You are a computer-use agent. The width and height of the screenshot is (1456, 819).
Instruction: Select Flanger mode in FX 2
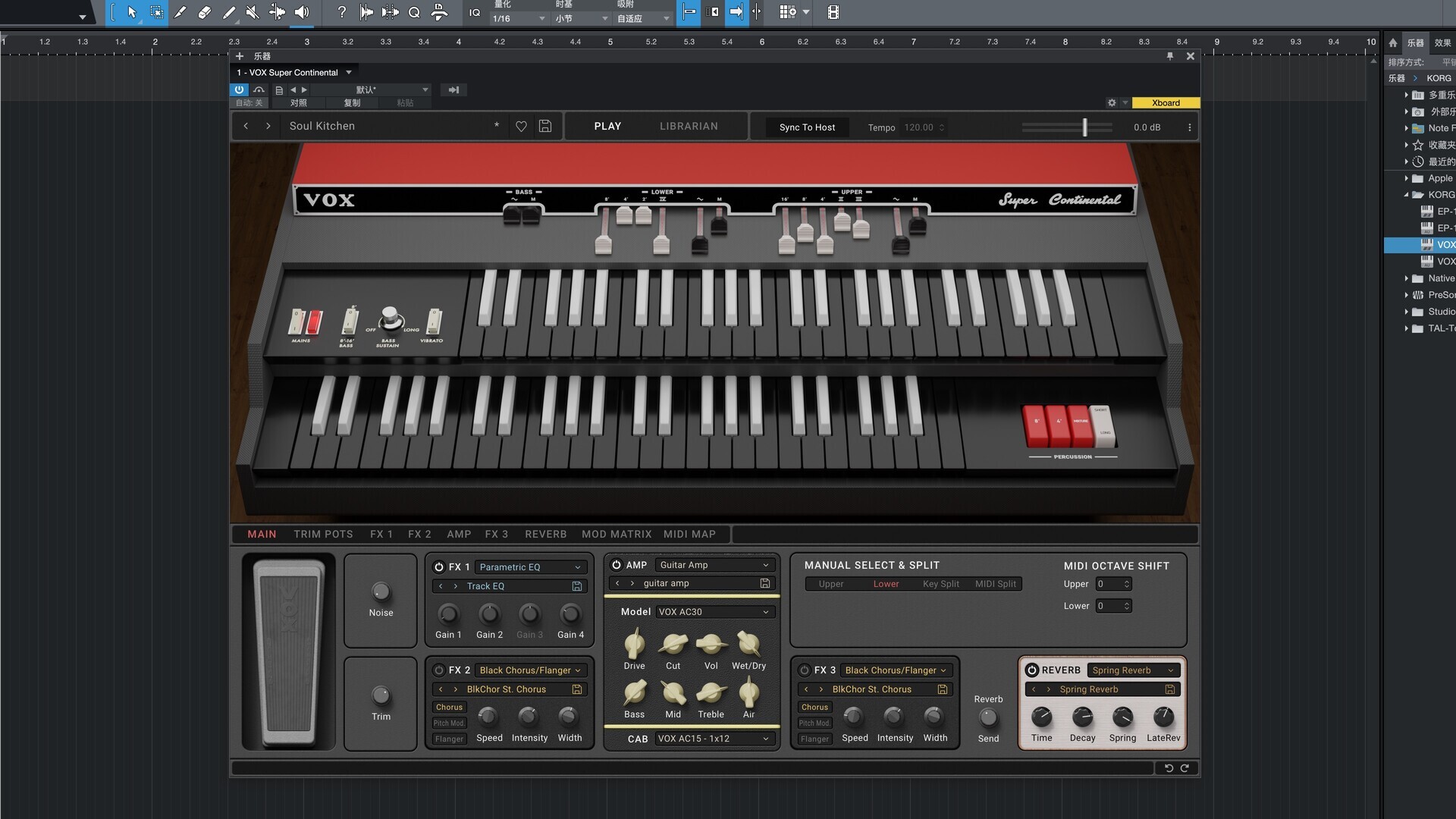[449, 739]
